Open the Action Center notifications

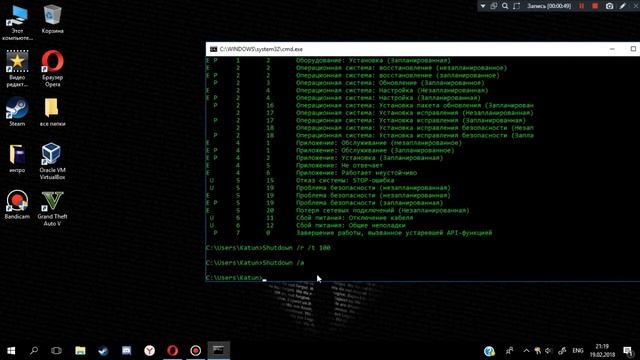628,351
